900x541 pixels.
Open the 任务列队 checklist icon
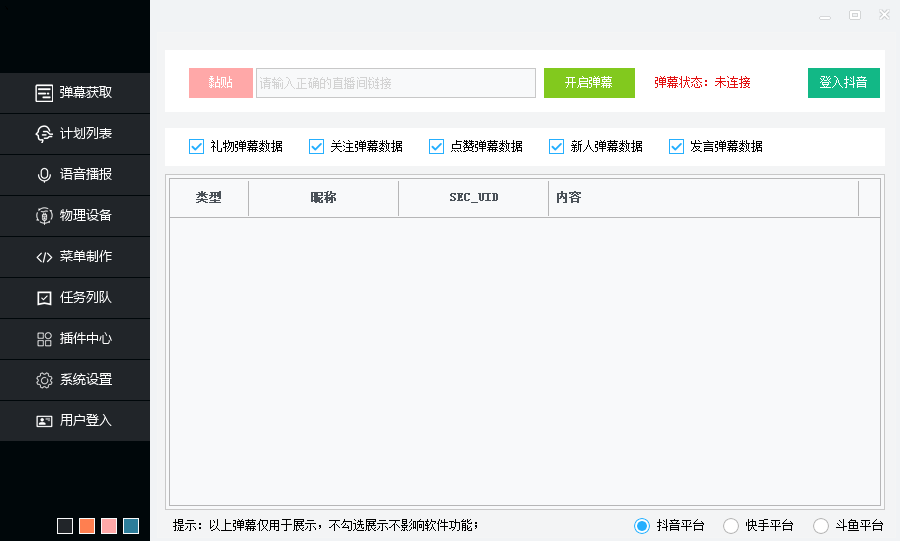(x=44, y=298)
